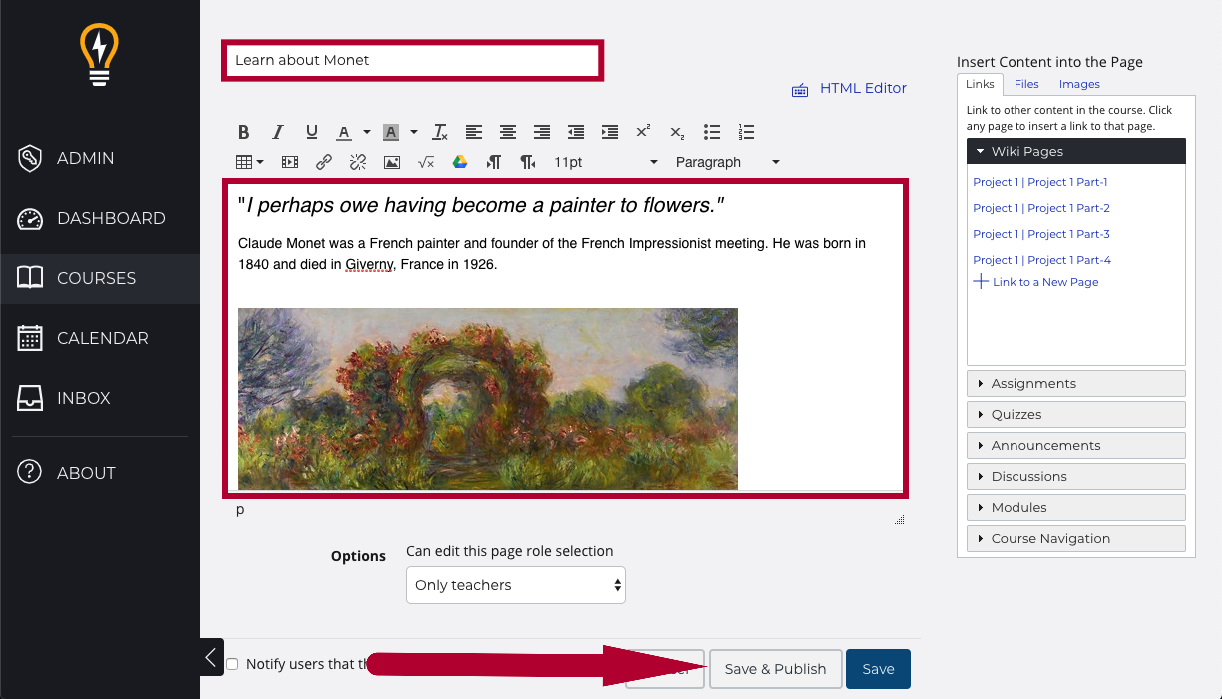This screenshot has width=1222, height=699.
Task: Center align the text
Action: pyautogui.click(x=508, y=132)
